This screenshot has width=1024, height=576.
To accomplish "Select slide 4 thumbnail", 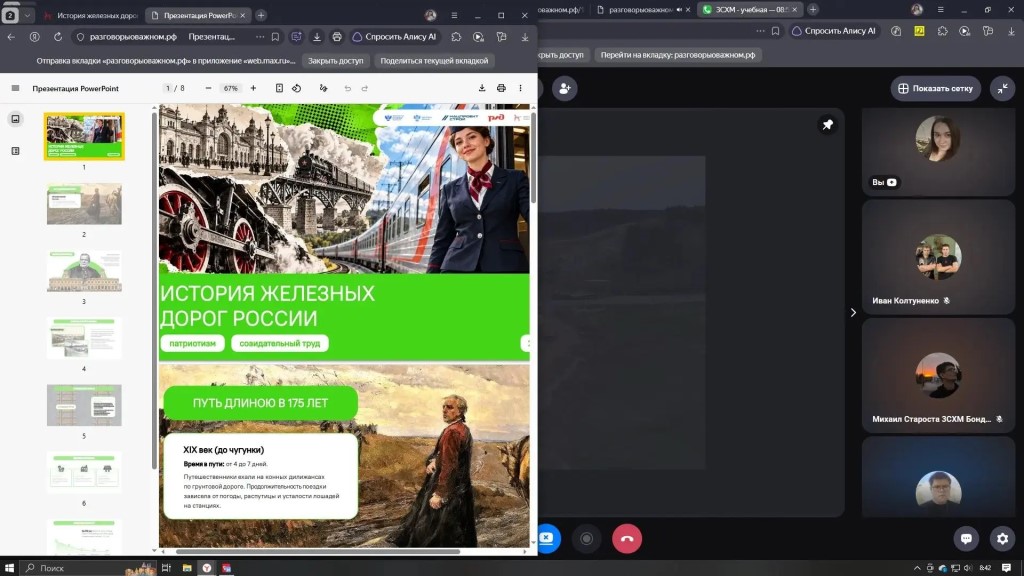I will pos(84,338).
